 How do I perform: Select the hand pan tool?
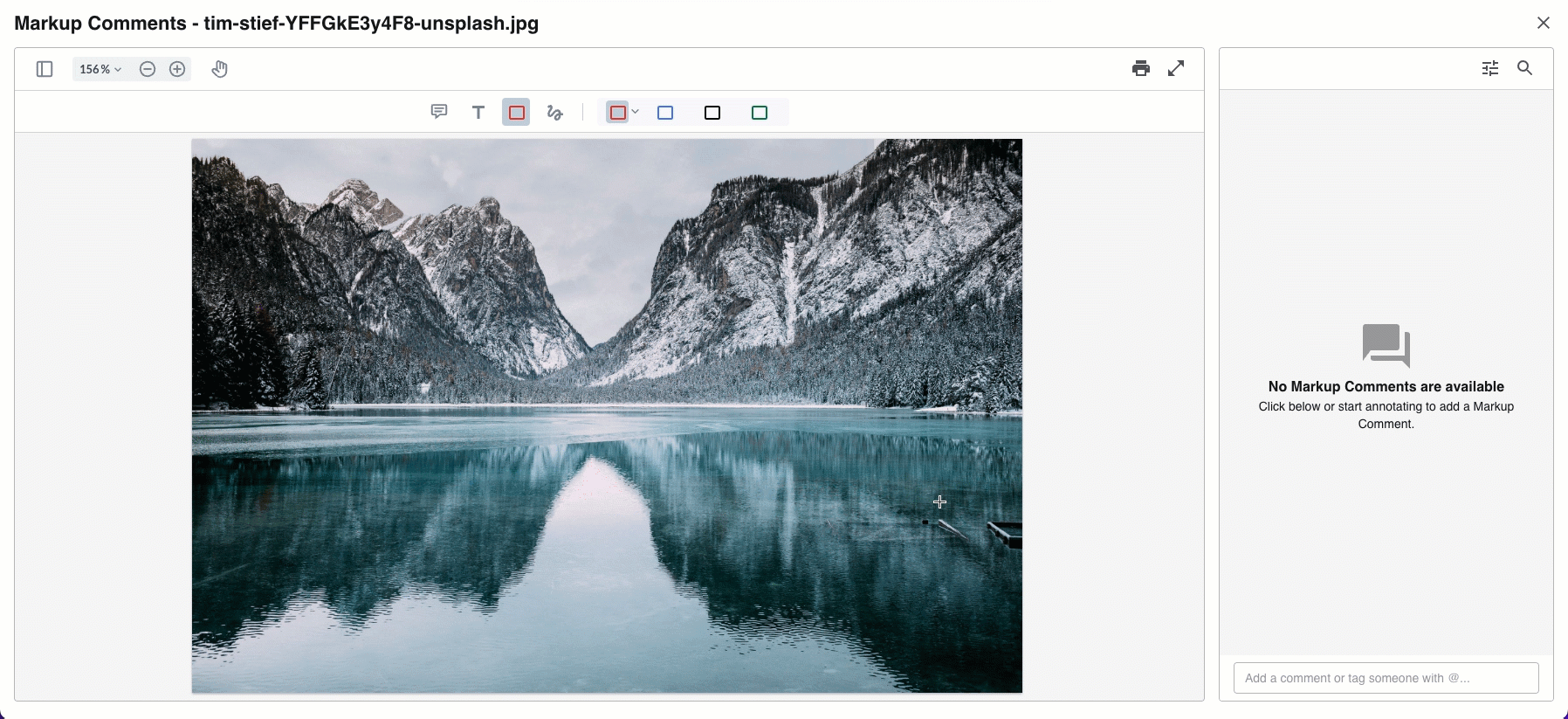[220, 69]
